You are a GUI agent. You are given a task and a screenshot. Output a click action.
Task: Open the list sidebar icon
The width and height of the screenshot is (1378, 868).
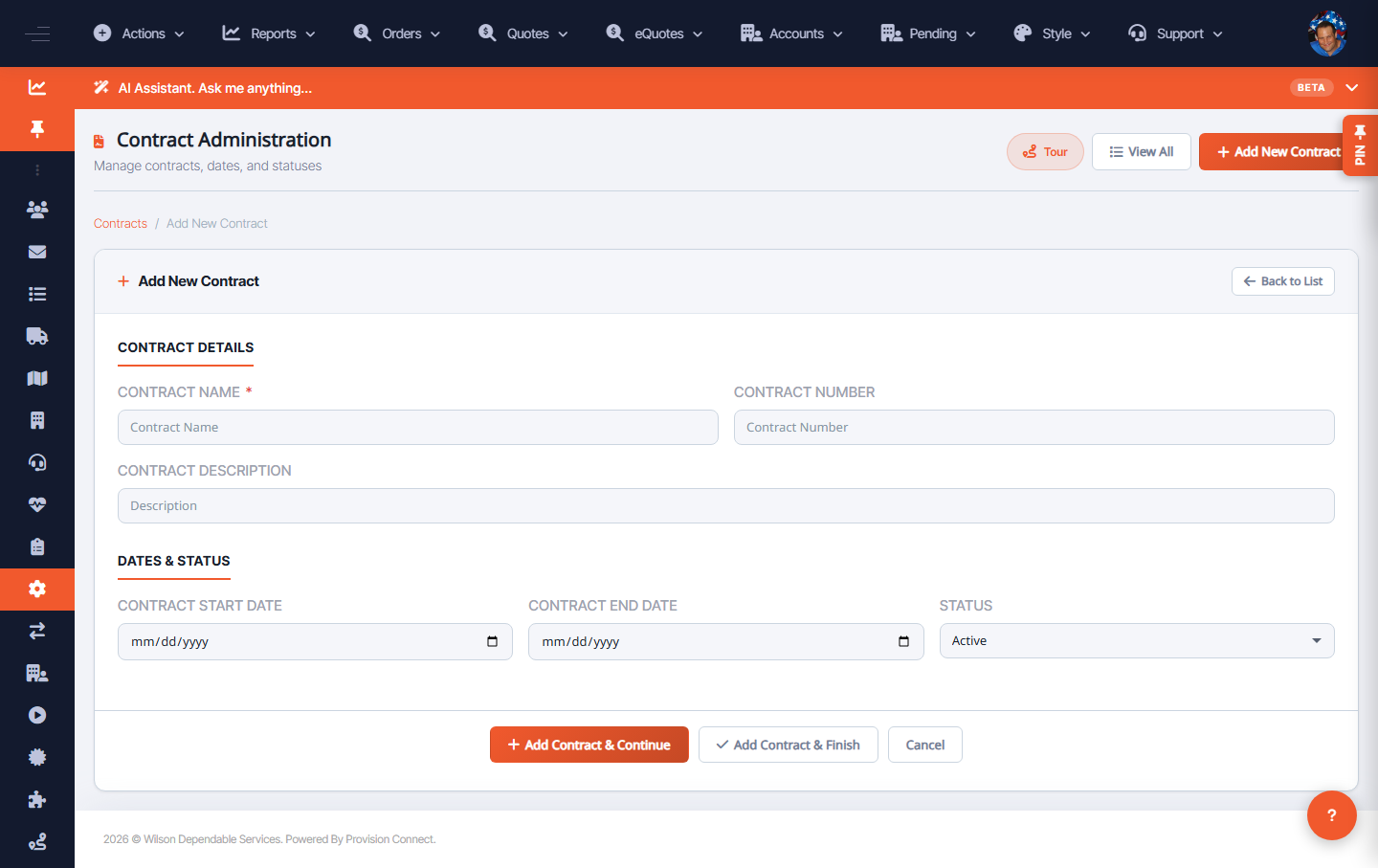coord(37,294)
